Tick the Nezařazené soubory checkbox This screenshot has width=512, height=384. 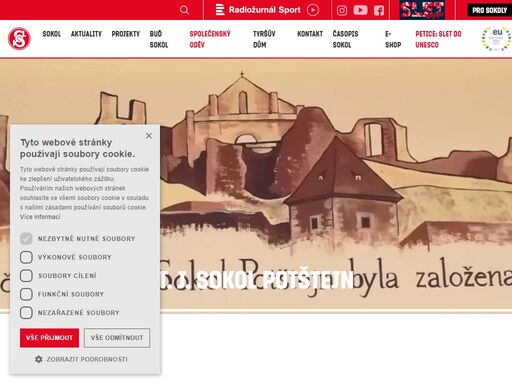26,313
